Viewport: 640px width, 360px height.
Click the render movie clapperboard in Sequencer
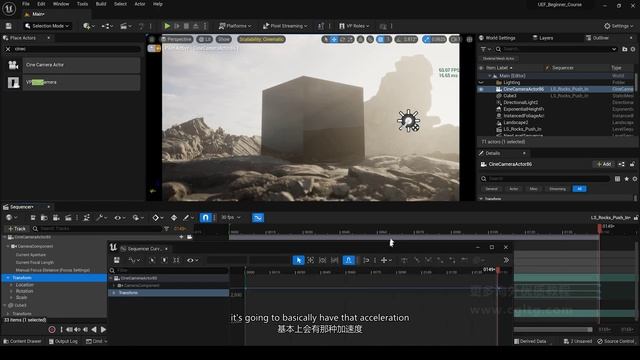tap(68, 218)
